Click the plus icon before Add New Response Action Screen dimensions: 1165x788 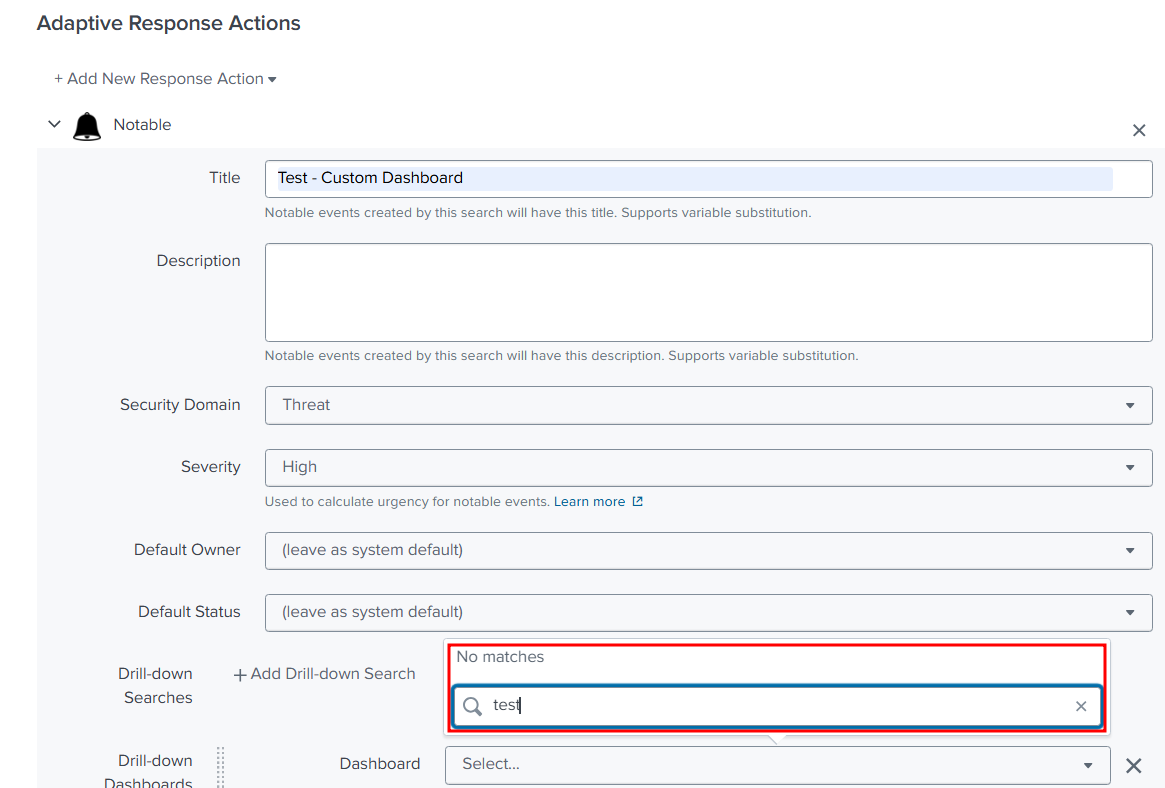(57, 78)
